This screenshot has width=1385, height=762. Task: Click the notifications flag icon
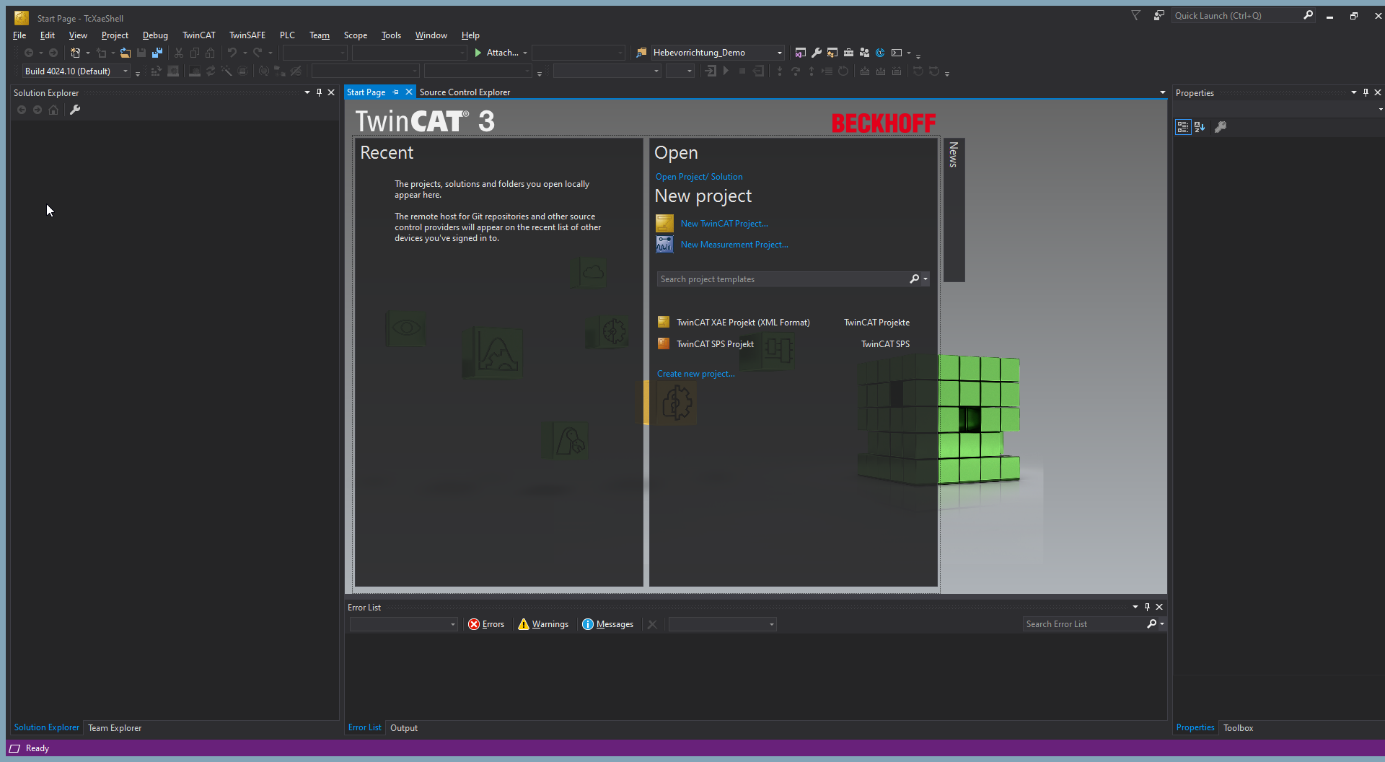tap(1136, 15)
